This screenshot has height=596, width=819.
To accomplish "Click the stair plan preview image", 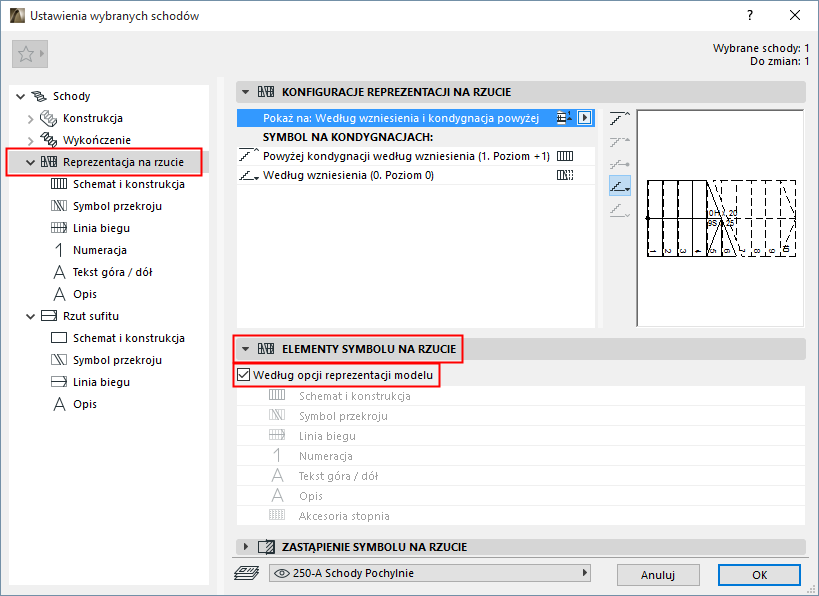I will (720, 218).
